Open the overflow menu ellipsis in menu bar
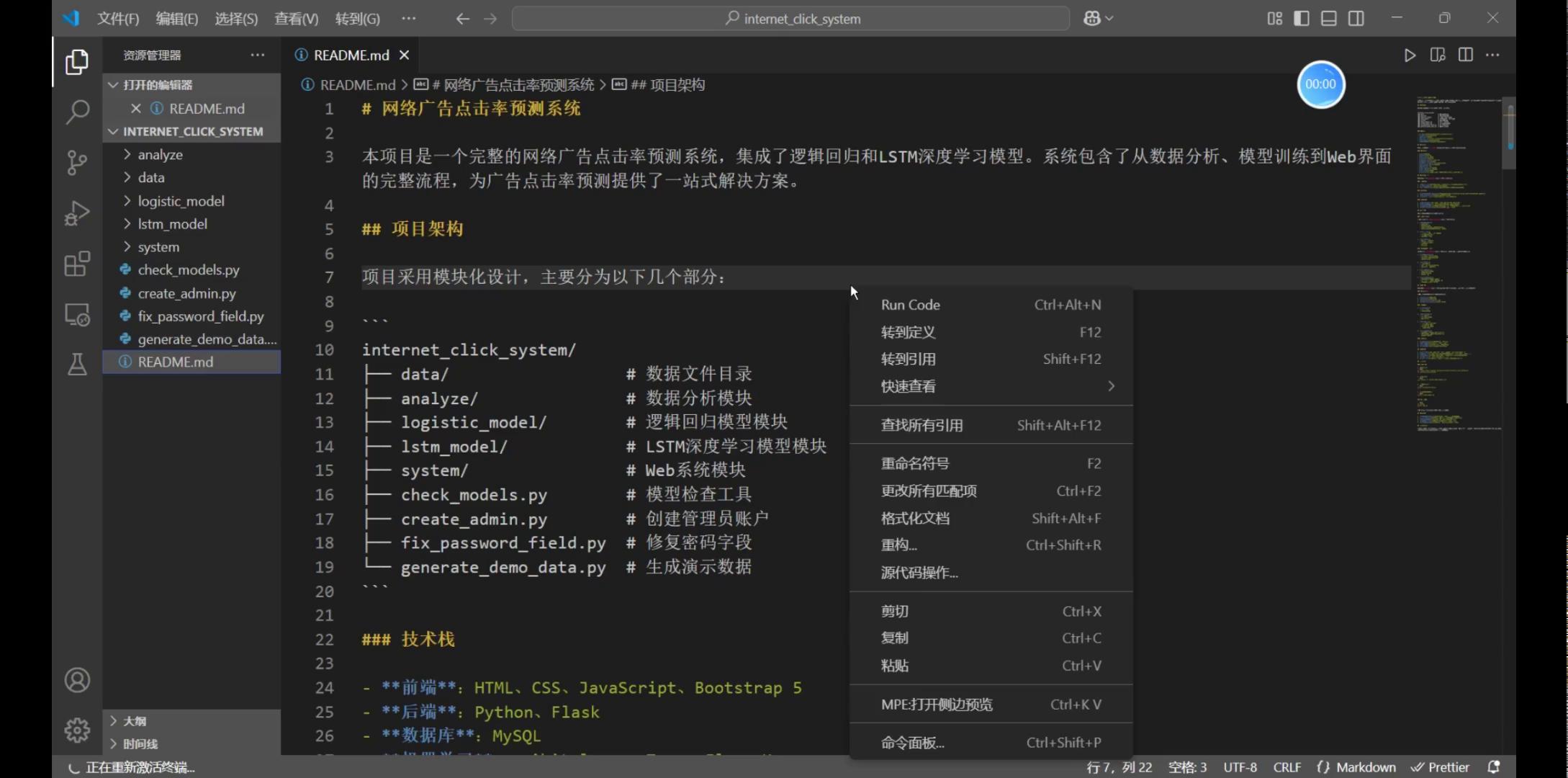The width and height of the screenshot is (1568, 778). pos(408,19)
